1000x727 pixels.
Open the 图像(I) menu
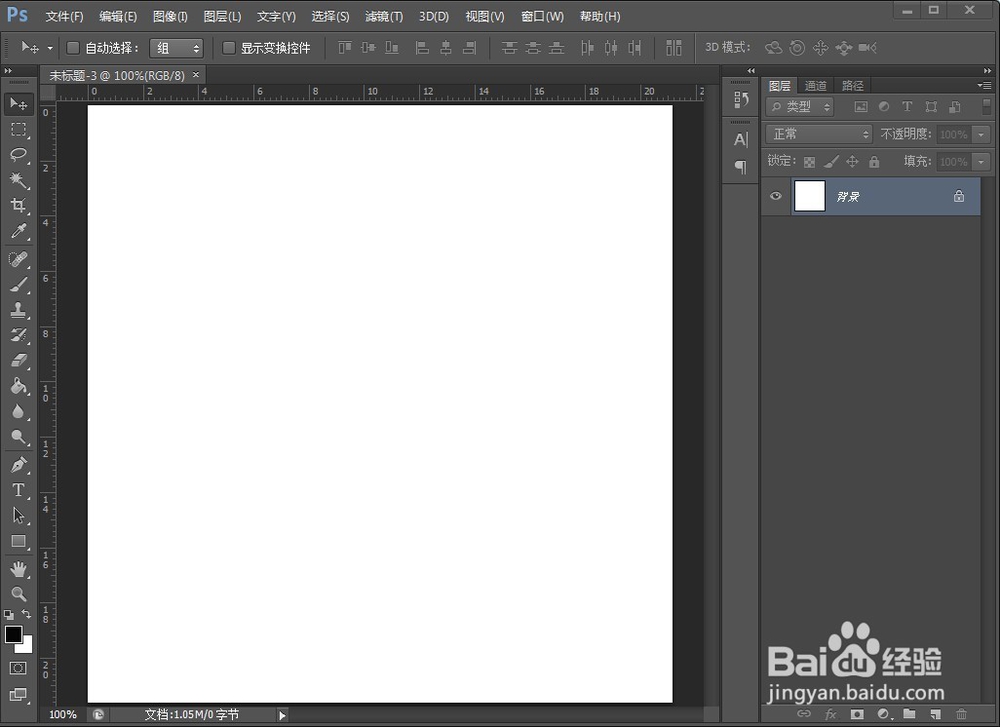(x=170, y=17)
